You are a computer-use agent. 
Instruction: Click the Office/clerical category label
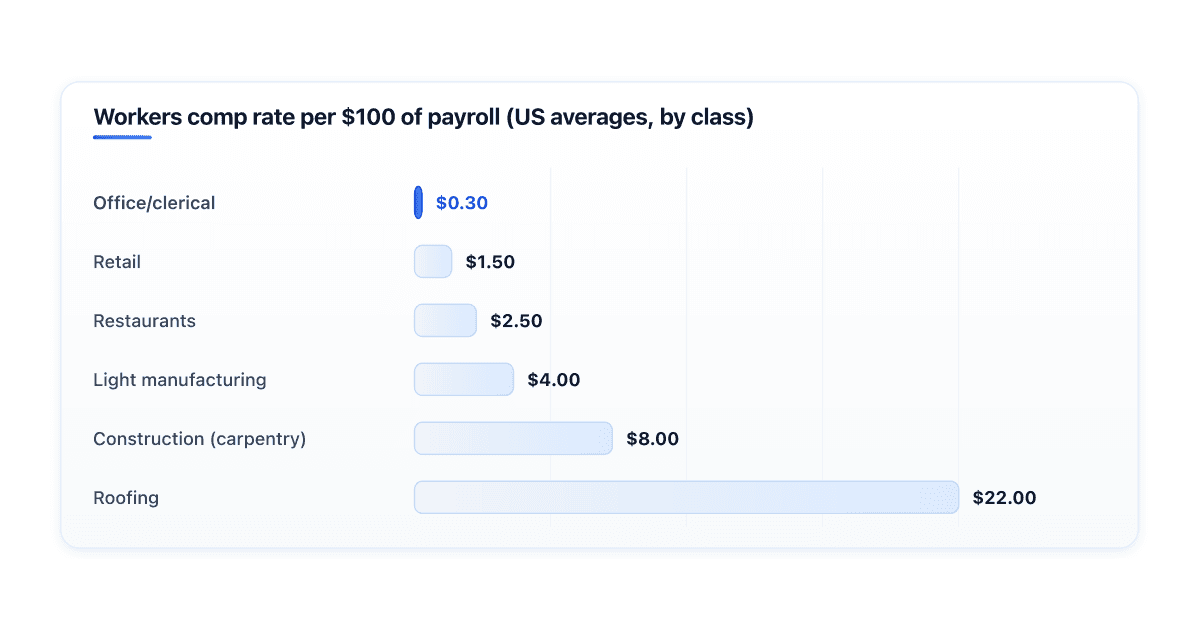coord(154,203)
